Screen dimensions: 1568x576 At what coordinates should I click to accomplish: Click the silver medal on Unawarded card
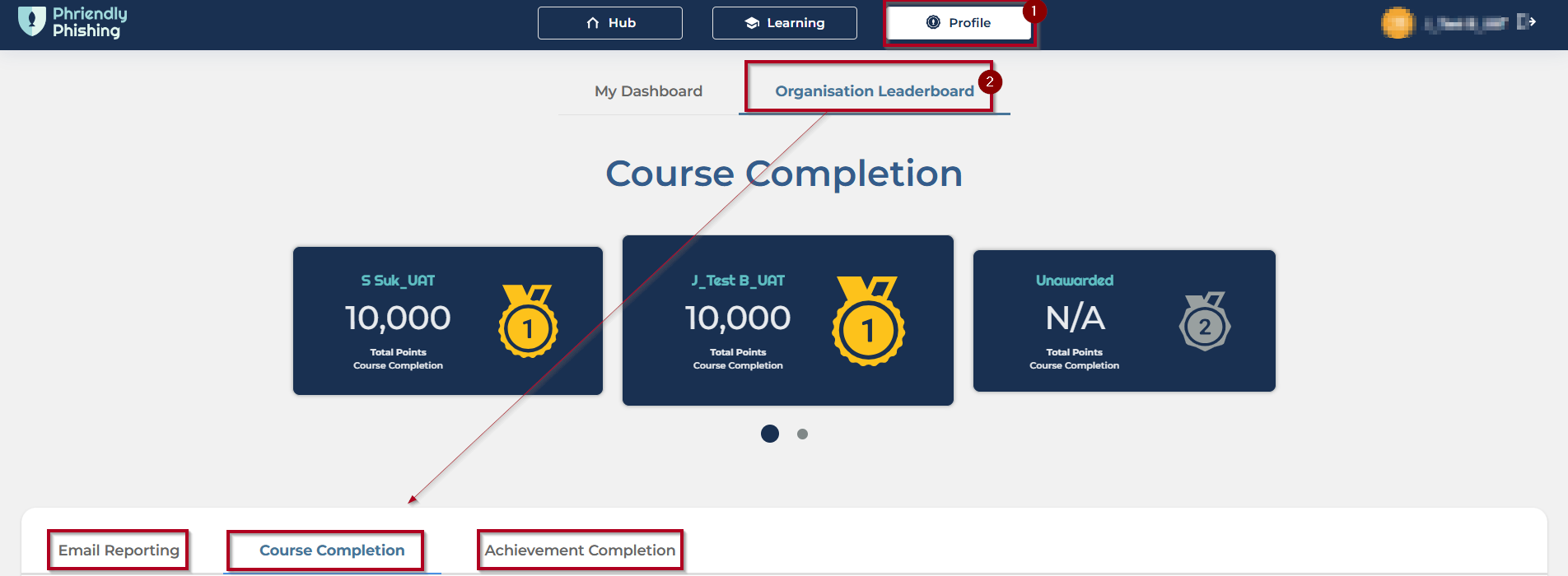(1205, 322)
